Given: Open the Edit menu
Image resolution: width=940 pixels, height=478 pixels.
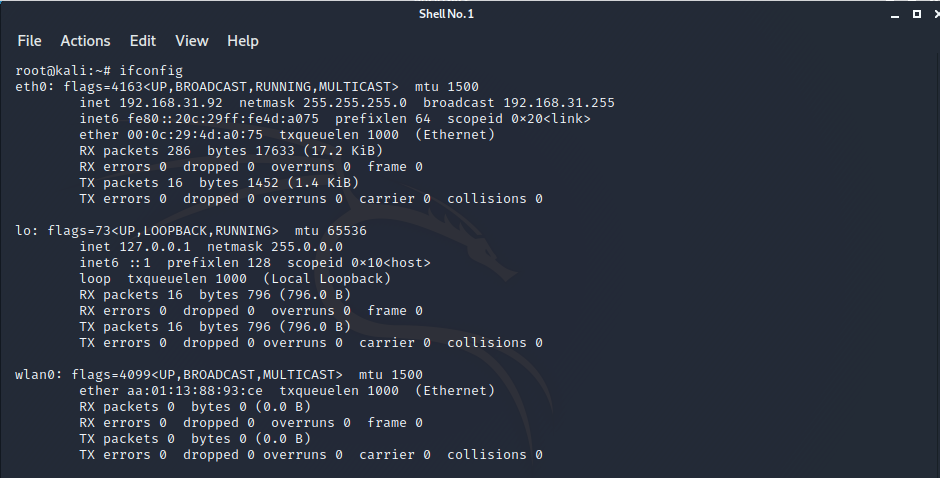Looking at the screenshot, I should [143, 41].
